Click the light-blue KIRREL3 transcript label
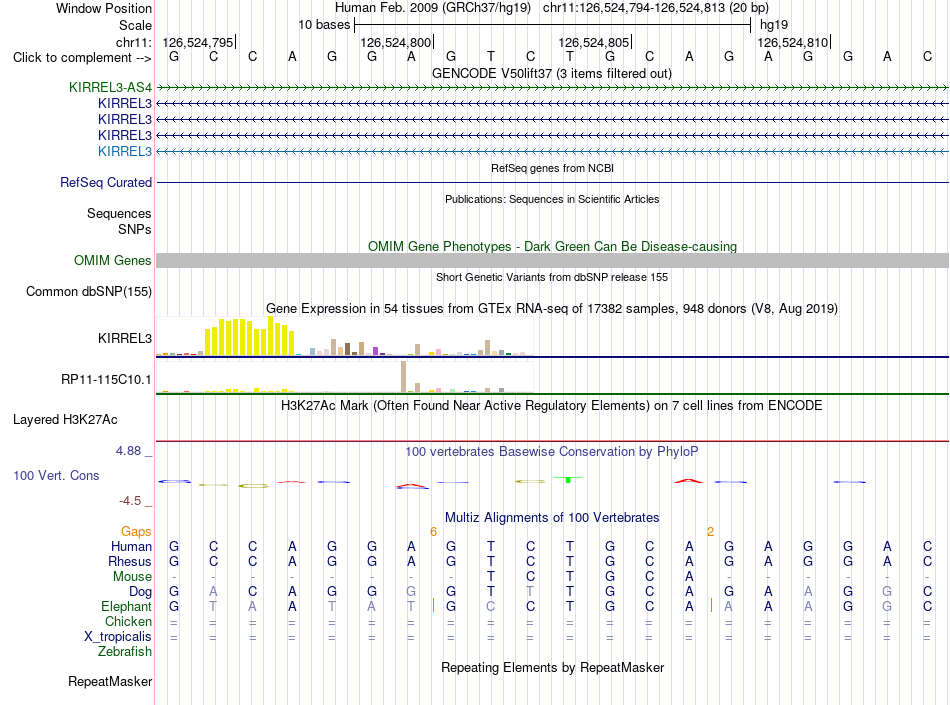Viewport: 950px width, 705px height. tap(125, 151)
